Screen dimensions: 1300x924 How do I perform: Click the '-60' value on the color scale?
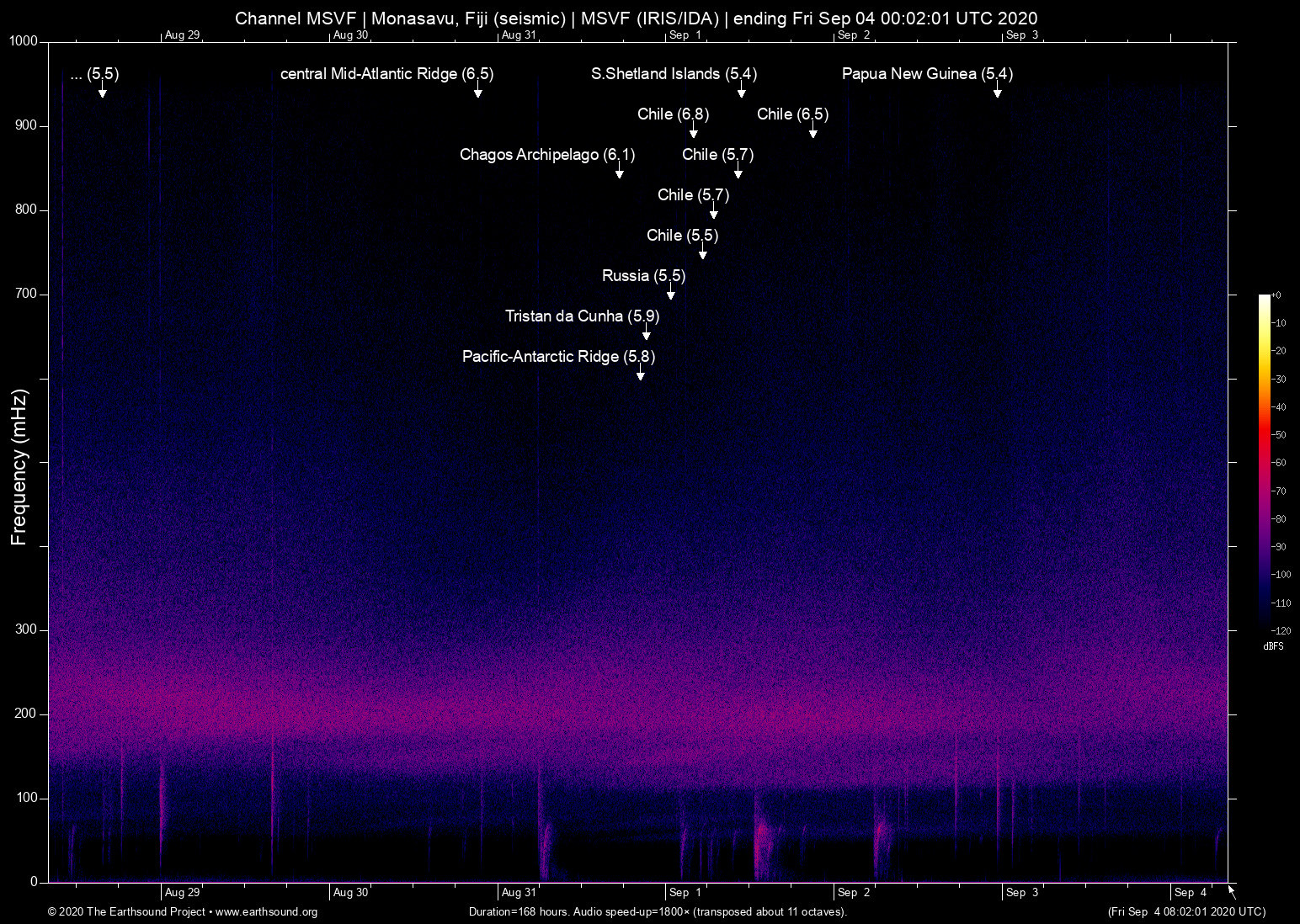click(x=1279, y=463)
